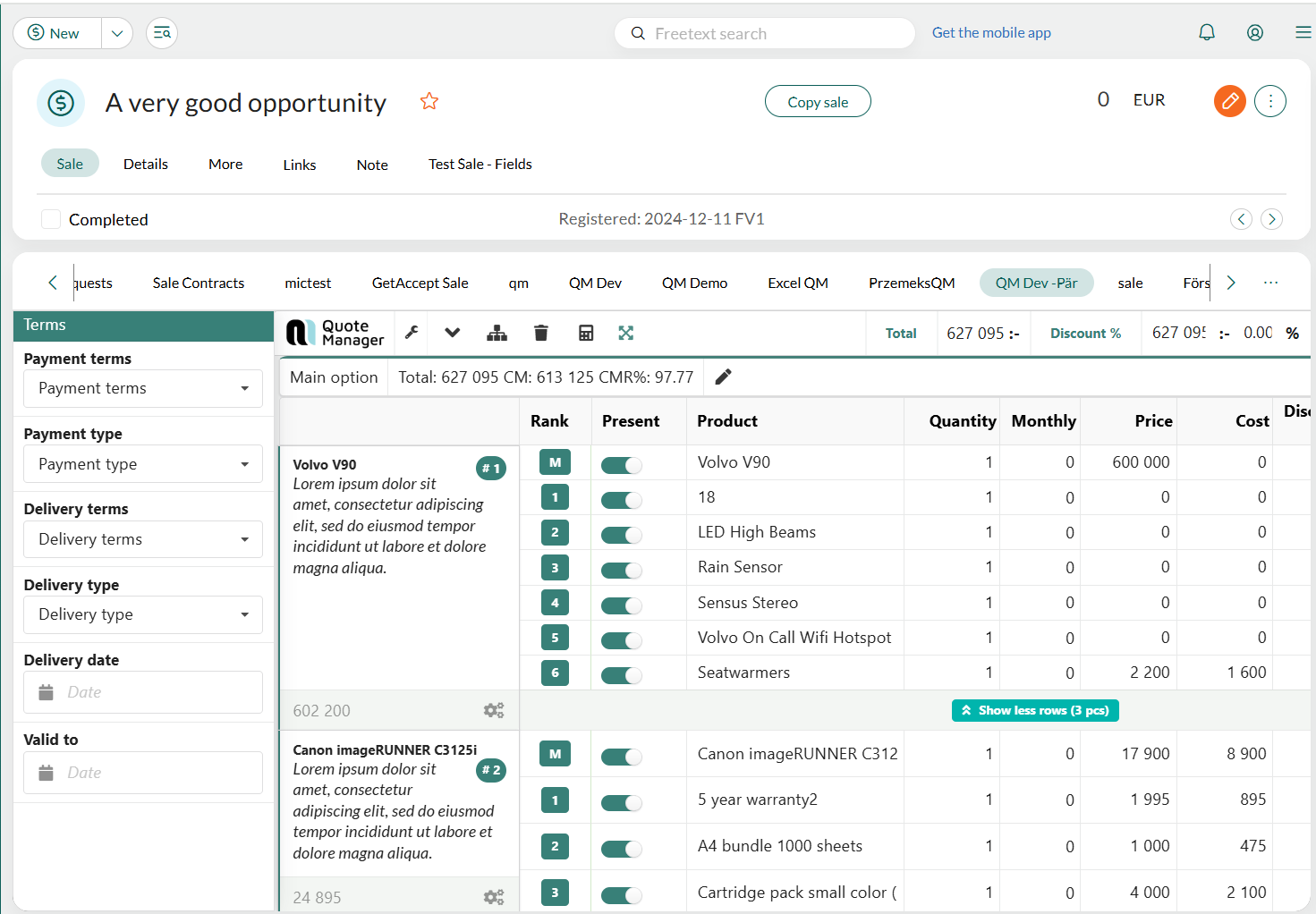Image resolution: width=1316 pixels, height=914 pixels.
Task: Switch to the Details tab
Action: click(146, 164)
